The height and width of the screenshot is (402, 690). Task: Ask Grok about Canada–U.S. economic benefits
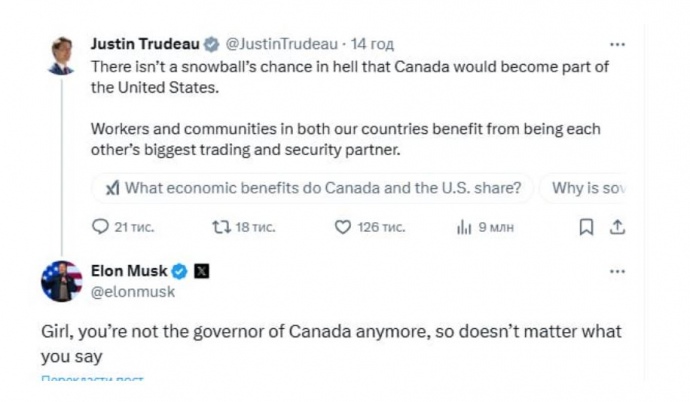312,187
